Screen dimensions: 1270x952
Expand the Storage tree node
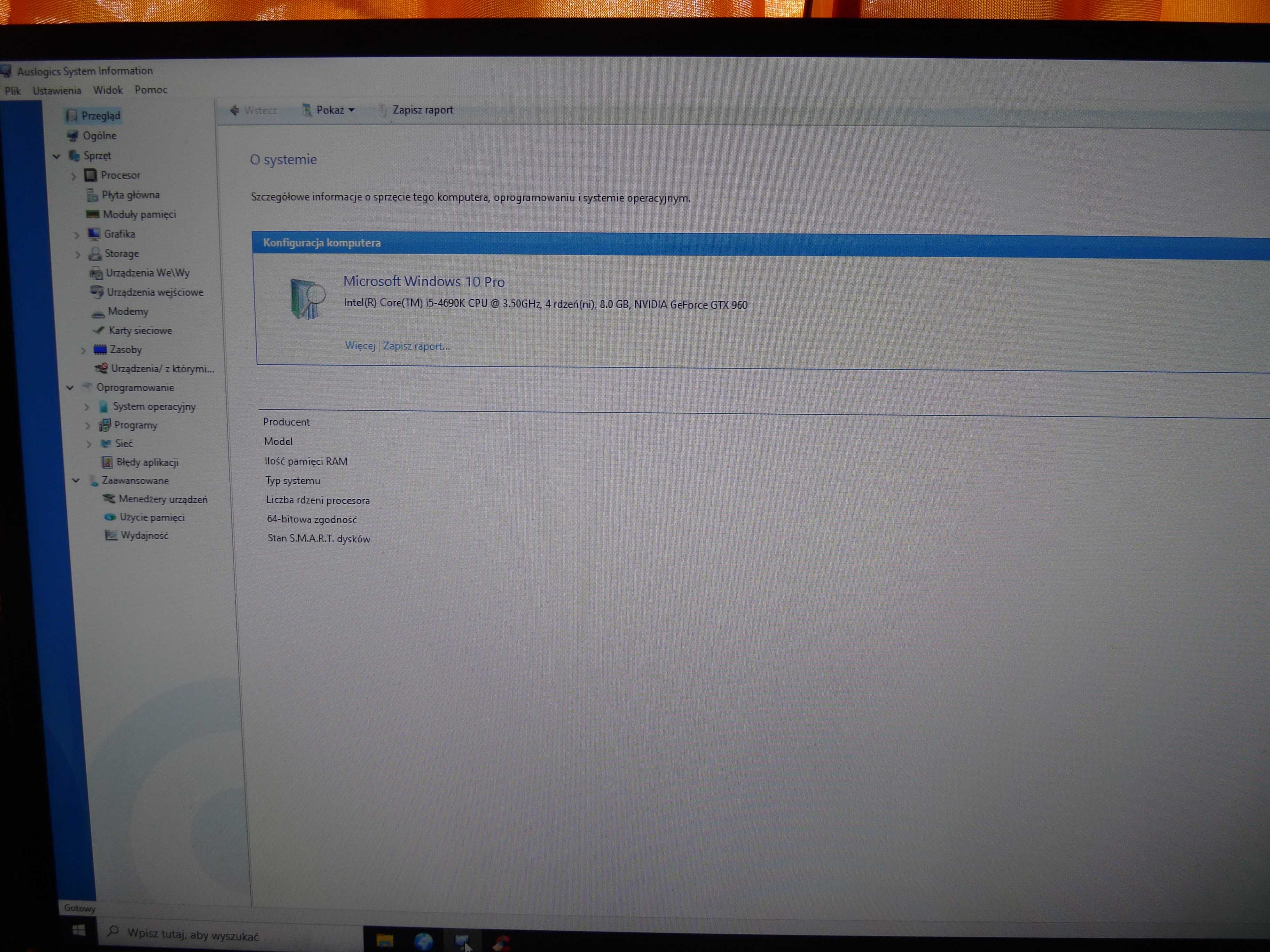[x=78, y=254]
